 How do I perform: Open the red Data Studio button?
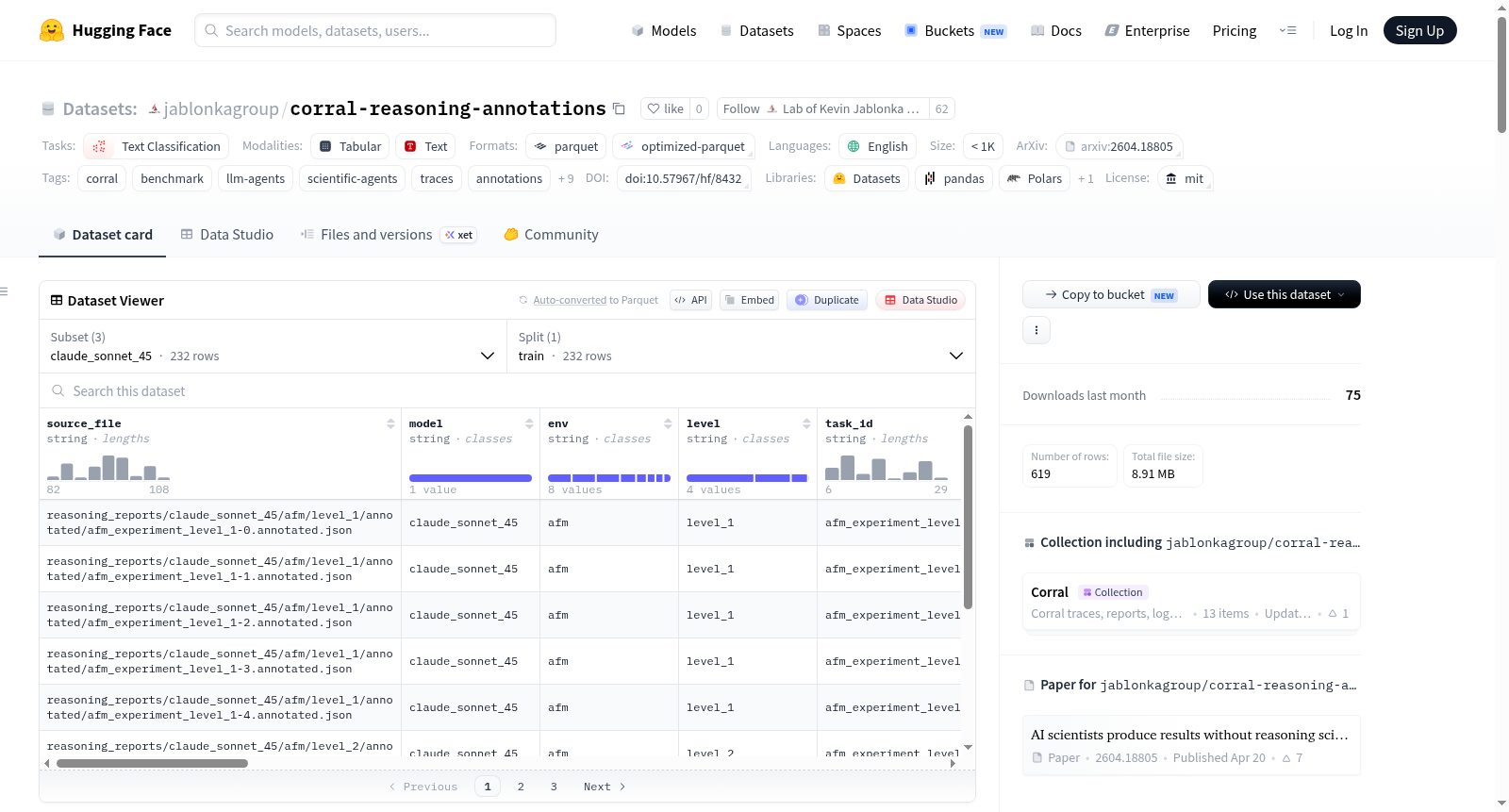(x=920, y=300)
